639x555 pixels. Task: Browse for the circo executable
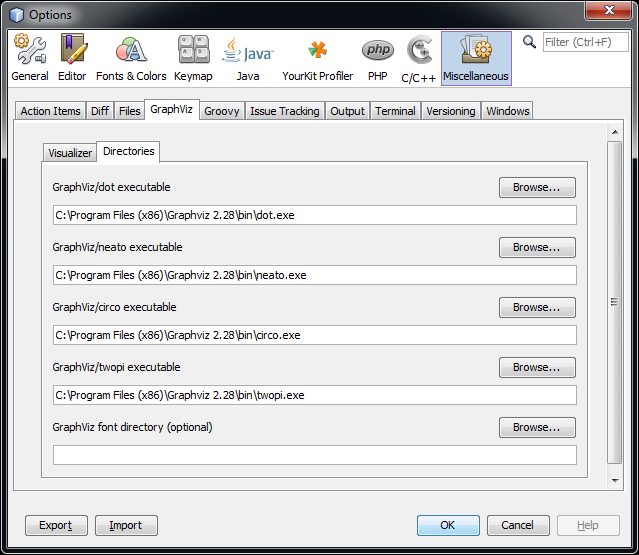point(537,307)
